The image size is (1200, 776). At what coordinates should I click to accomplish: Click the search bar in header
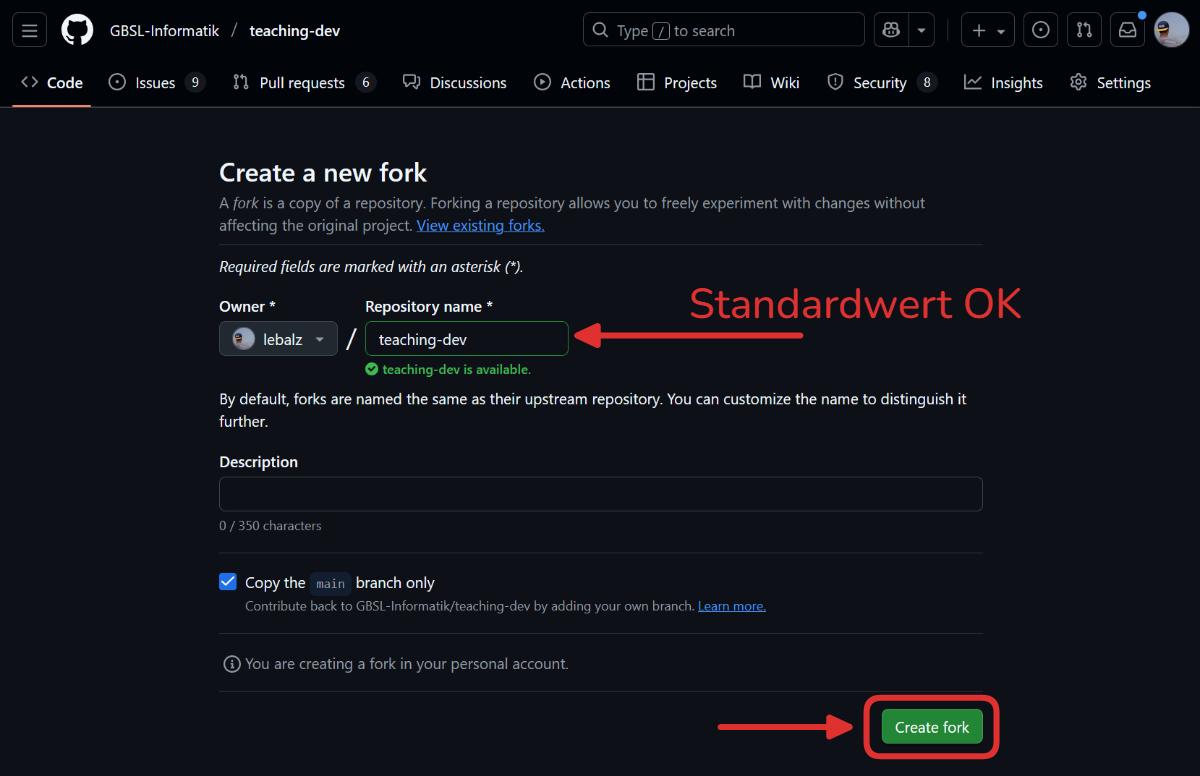[723, 30]
